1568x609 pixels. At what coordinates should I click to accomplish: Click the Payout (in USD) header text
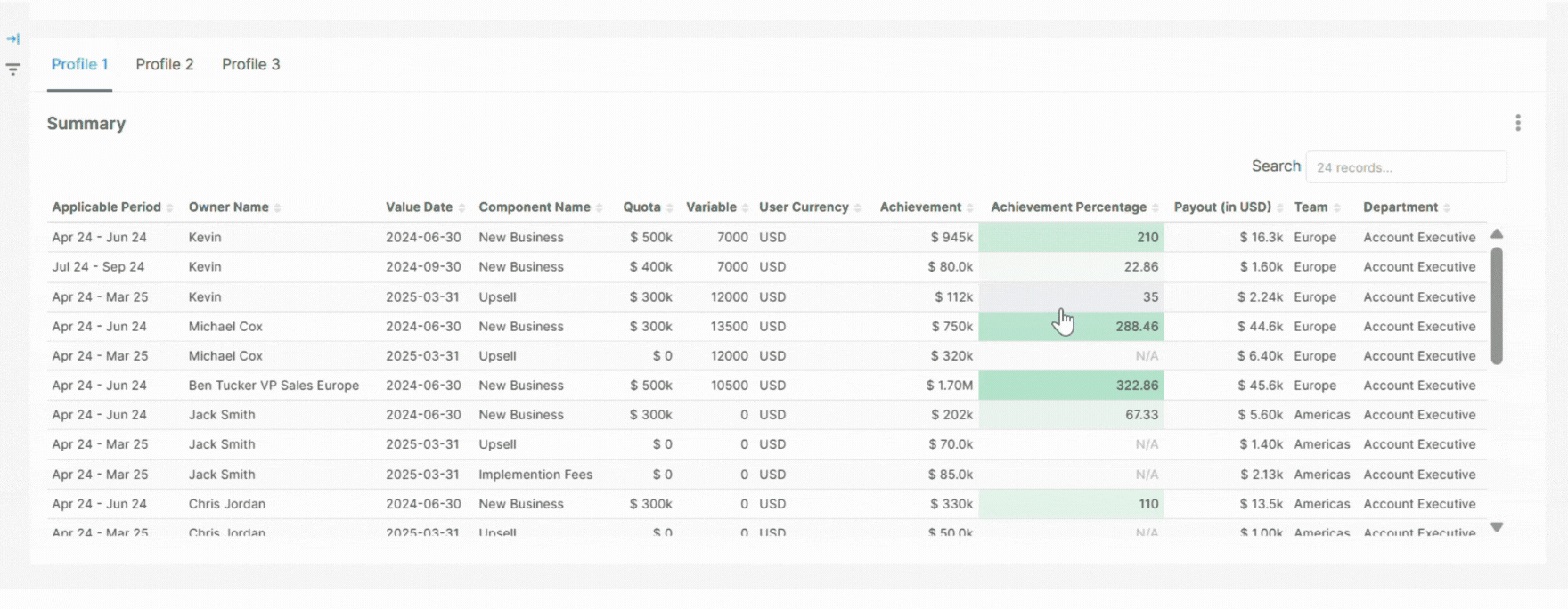[1222, 207]
